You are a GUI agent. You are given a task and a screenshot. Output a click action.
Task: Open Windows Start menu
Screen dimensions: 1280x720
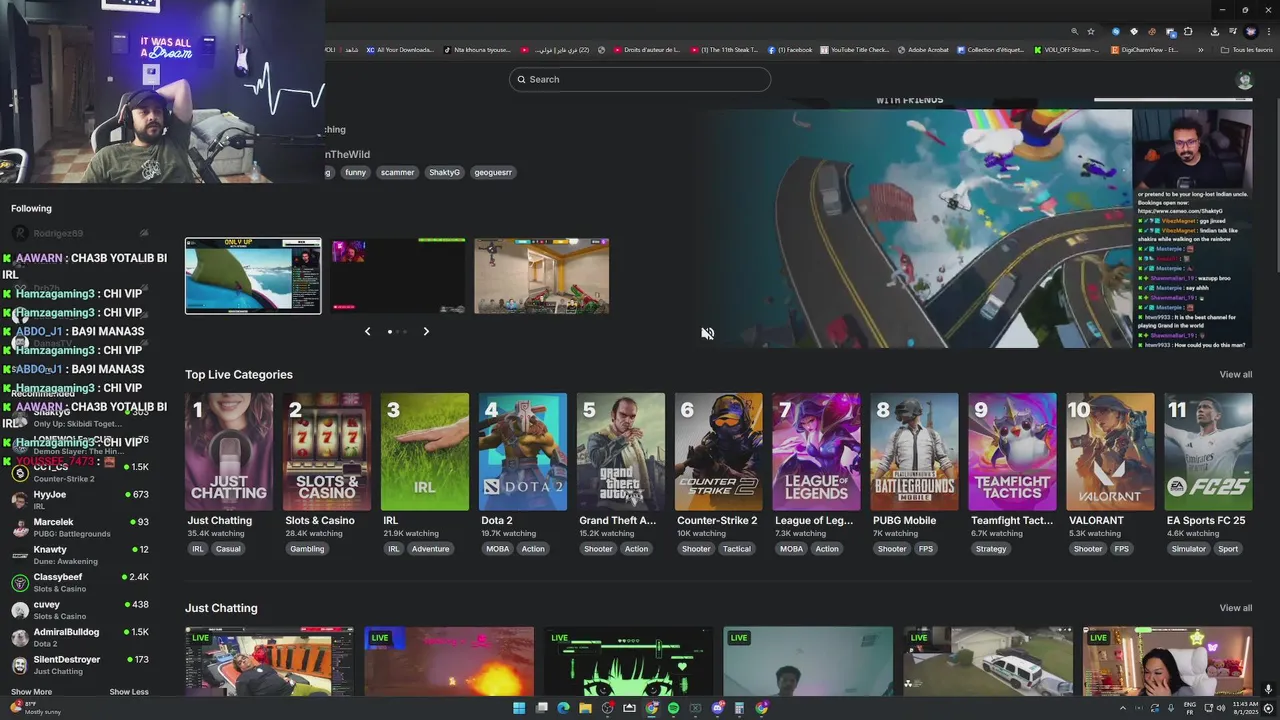(519, 708)
